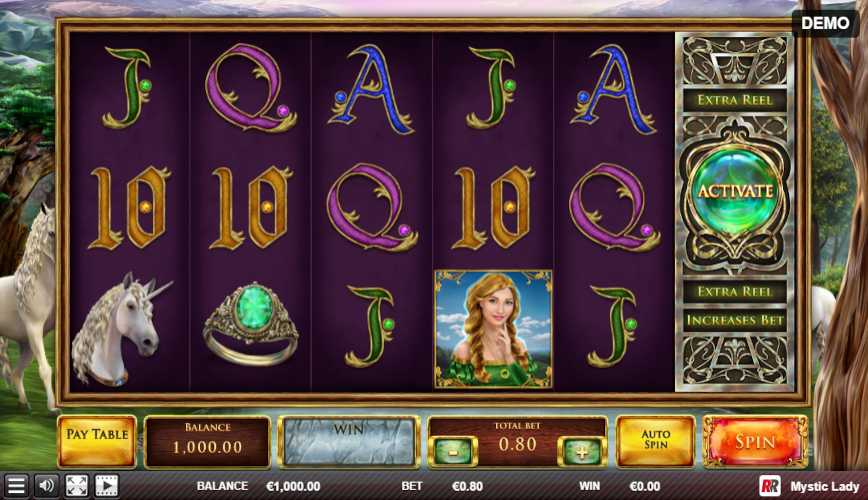Activate the extra reel green orb
The height and width of the screenshot is (500, 868).
tap(735, 192)
